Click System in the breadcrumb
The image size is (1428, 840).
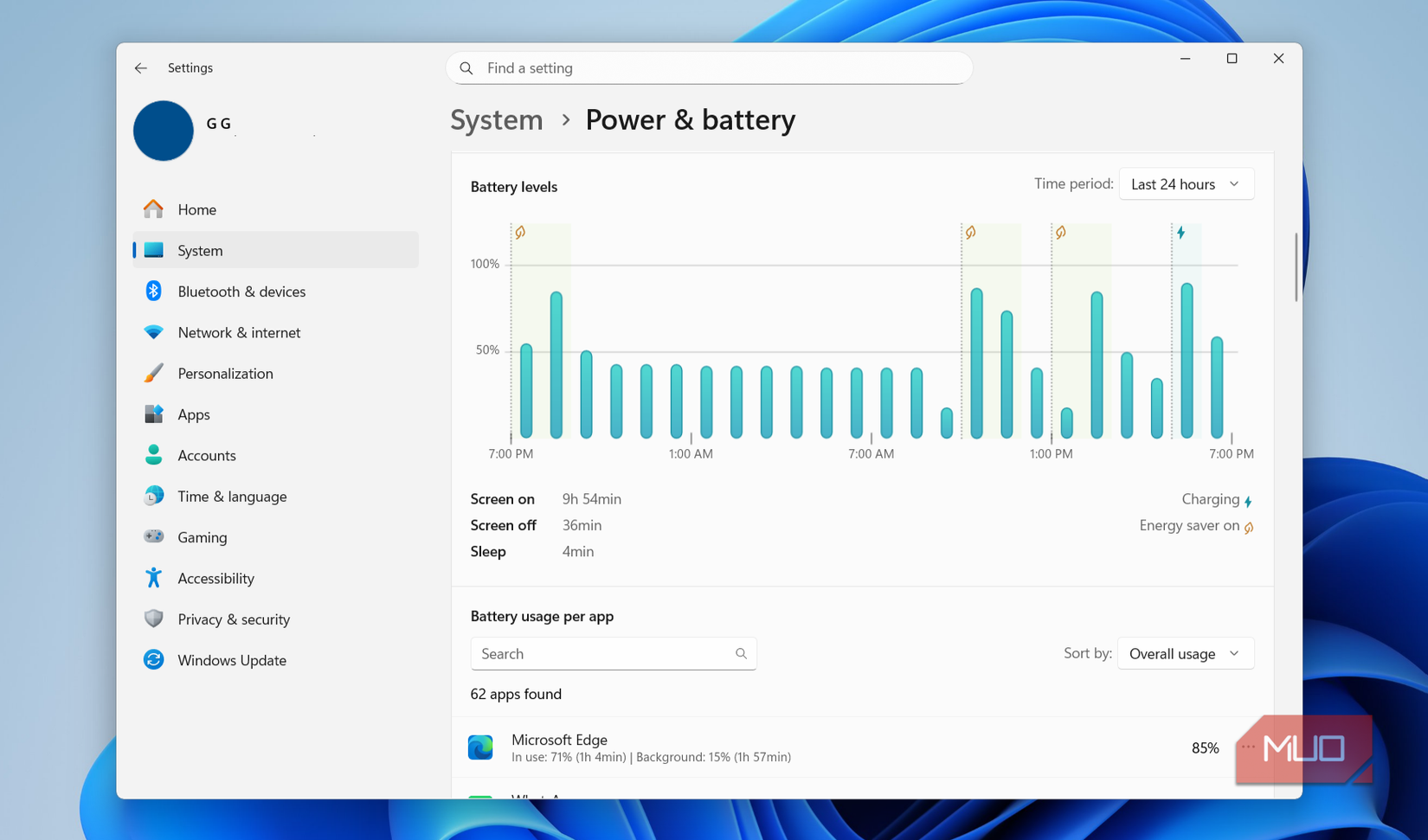[x=497, y=120]
